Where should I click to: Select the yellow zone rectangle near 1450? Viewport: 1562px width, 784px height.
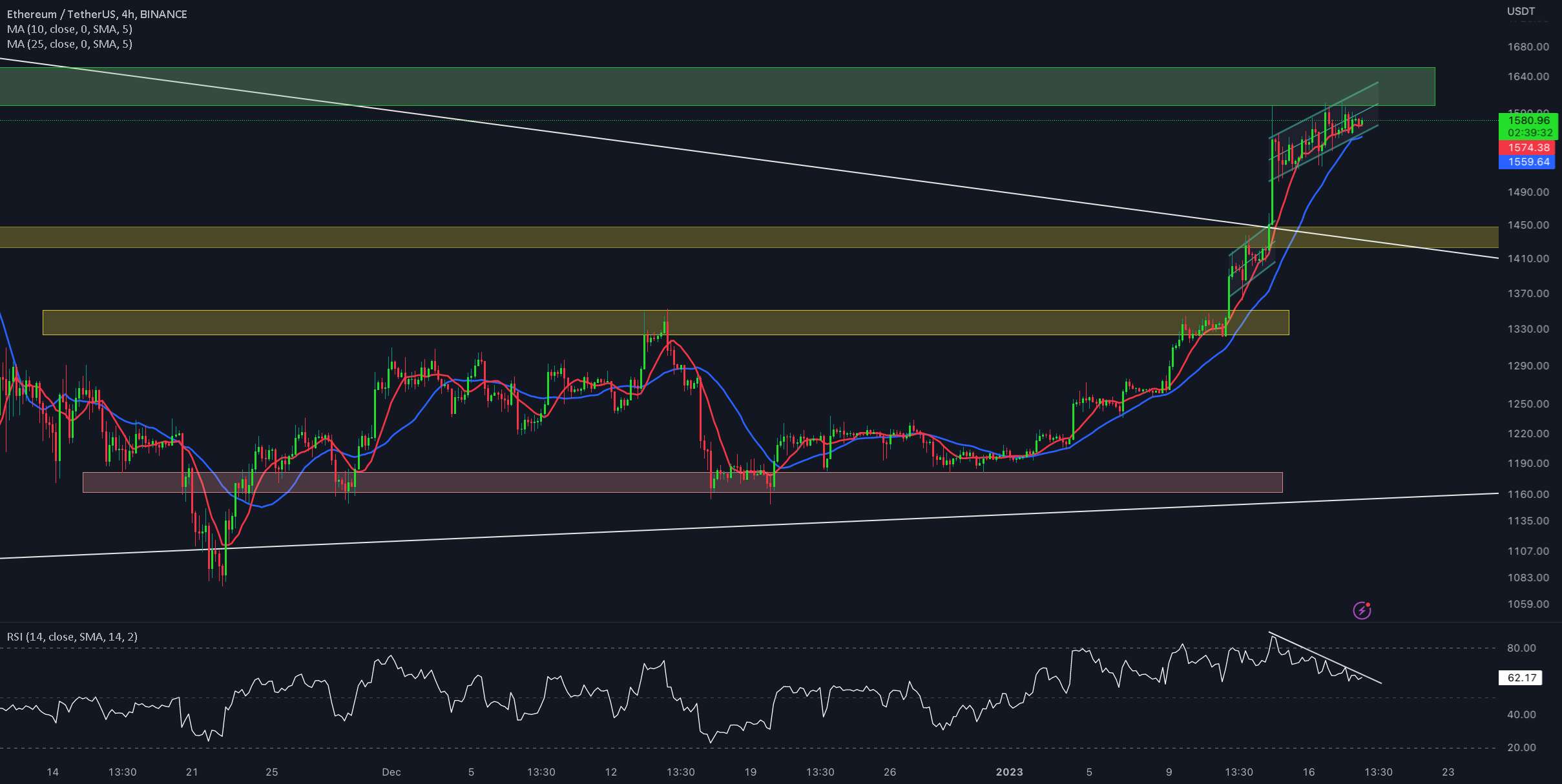point(749,237)
